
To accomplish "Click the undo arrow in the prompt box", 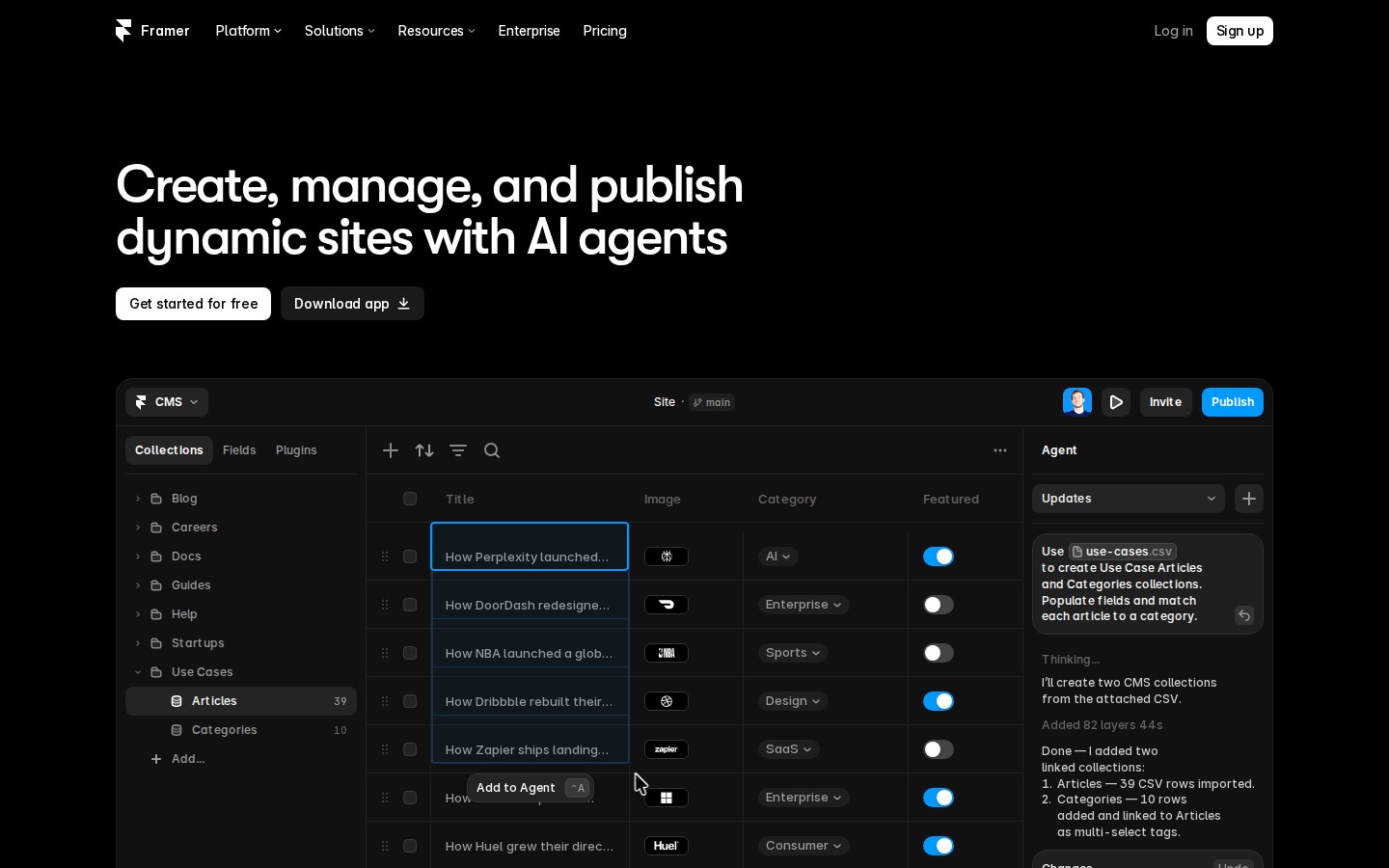I will [x=1244, y=615].
